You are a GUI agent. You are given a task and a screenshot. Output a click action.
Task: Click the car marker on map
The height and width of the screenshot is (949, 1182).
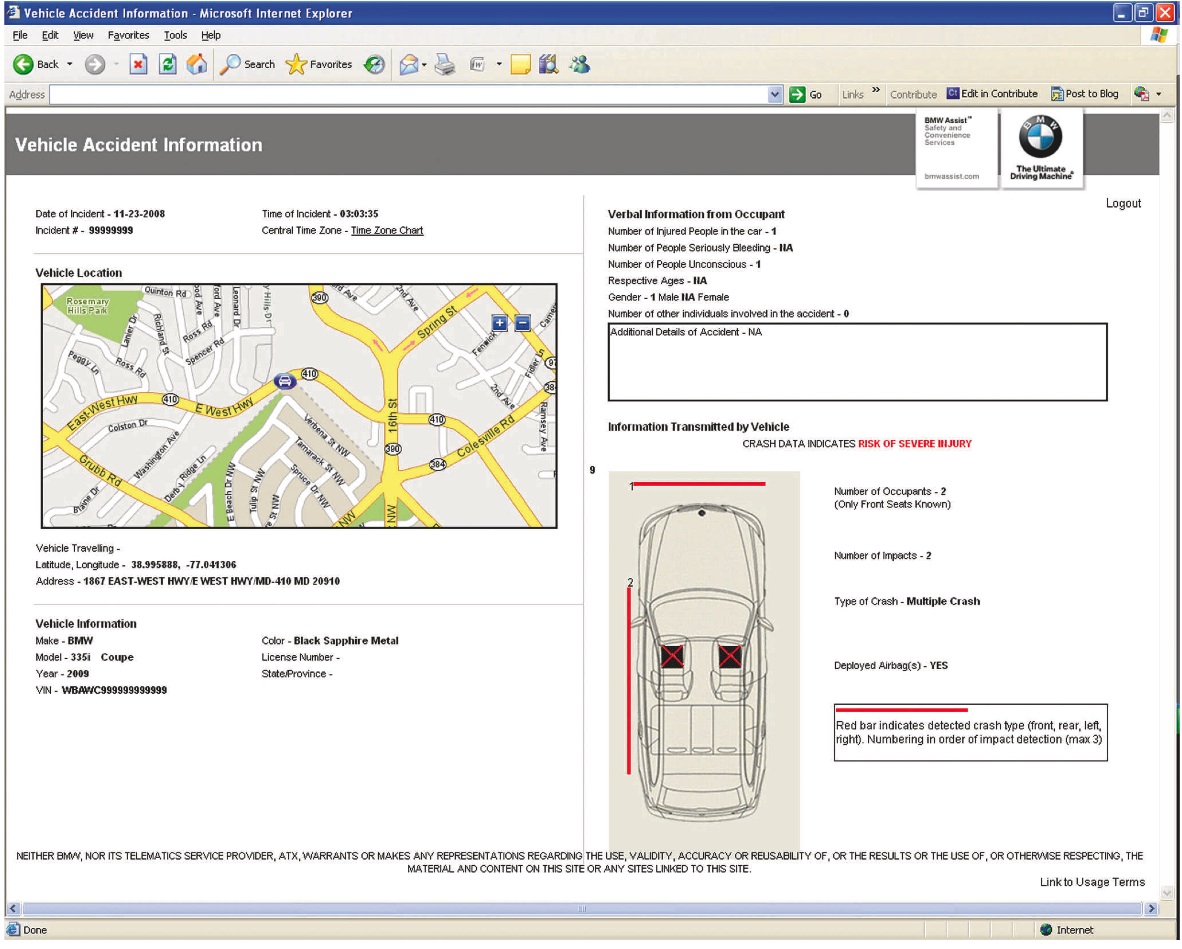point(284,381)
